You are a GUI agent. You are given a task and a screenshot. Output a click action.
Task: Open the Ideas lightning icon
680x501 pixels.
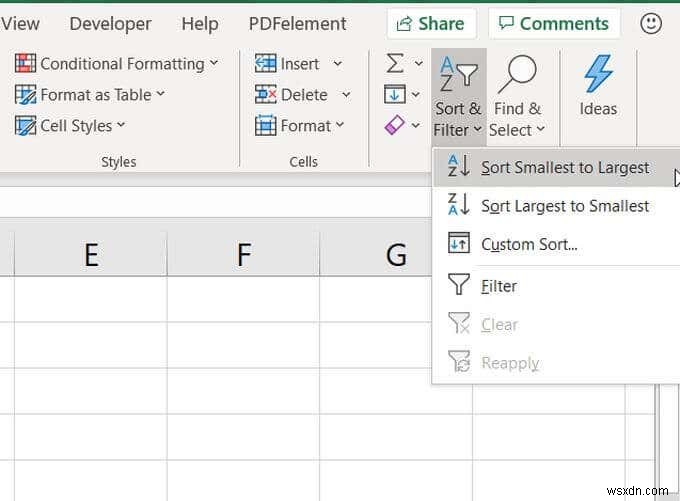598,75
